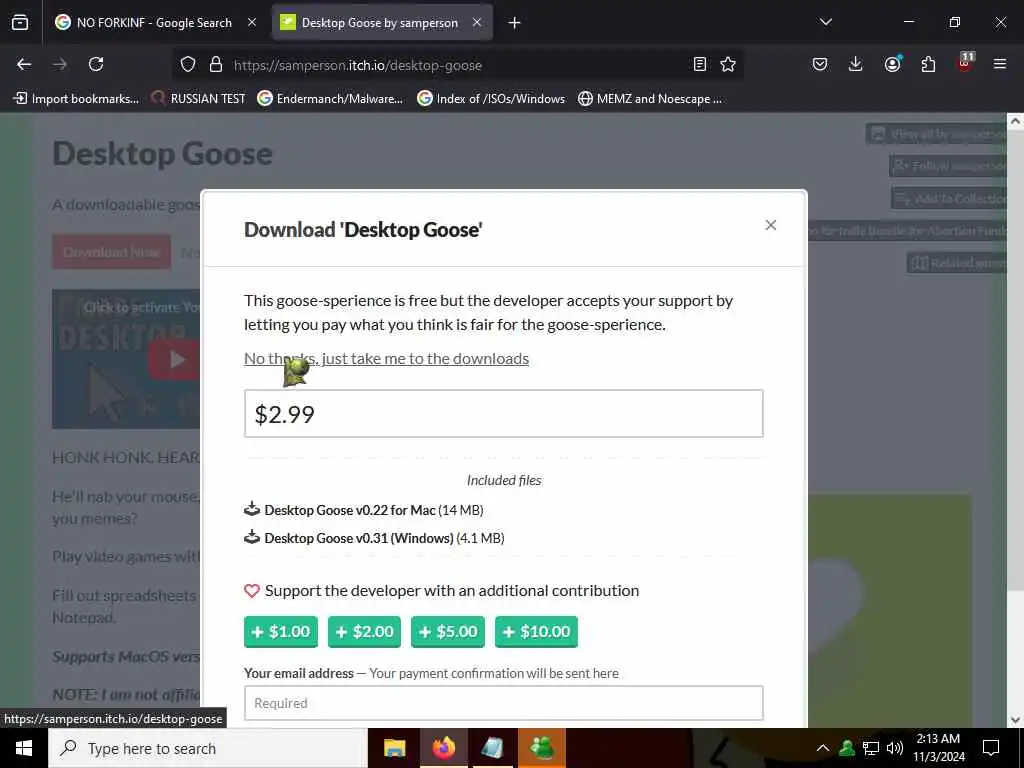This screenshot has width=1024, height=768.
Task: Click the Add to Collection button behind dialog
Action: click(x=950, y=199)
